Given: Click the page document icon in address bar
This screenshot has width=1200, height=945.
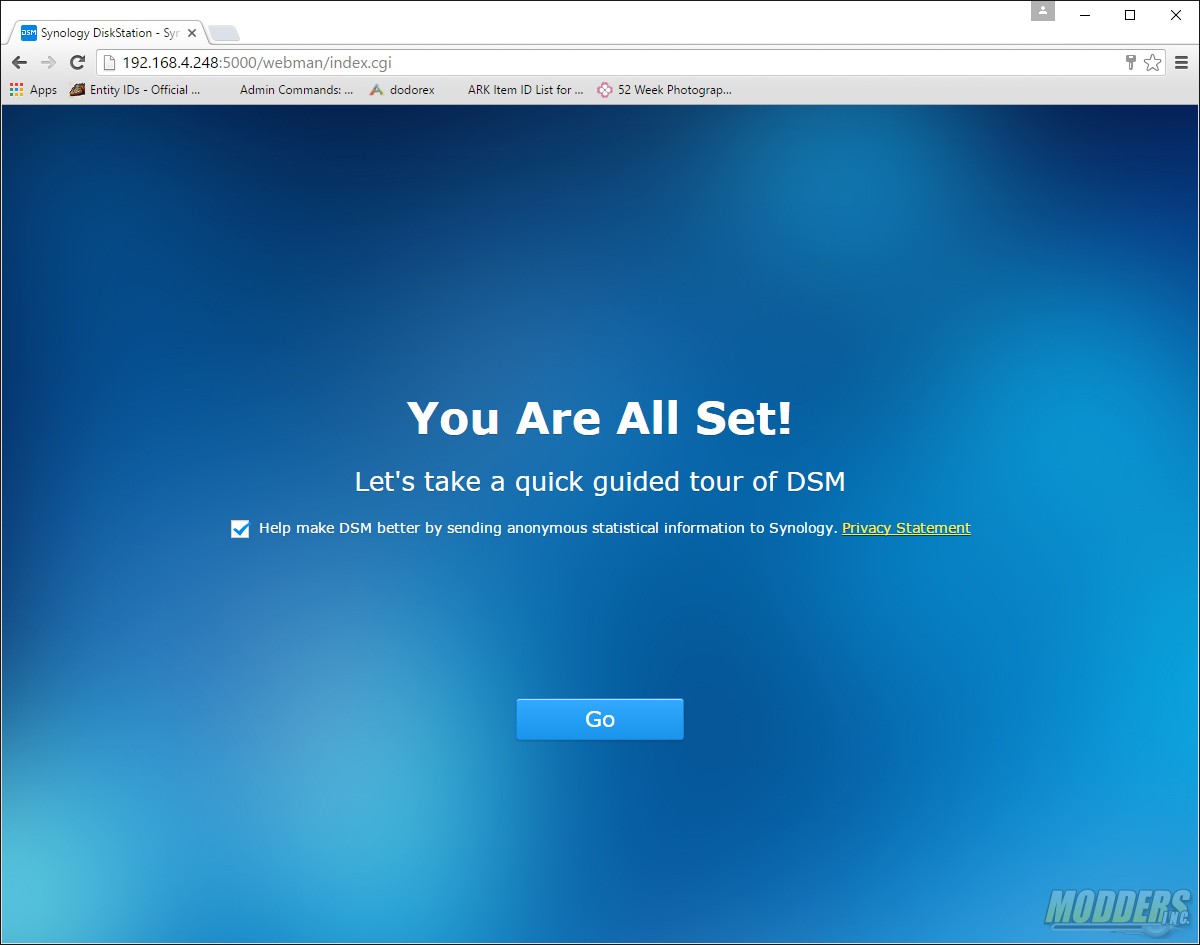Looking at the screenshot, I should 110,62.
